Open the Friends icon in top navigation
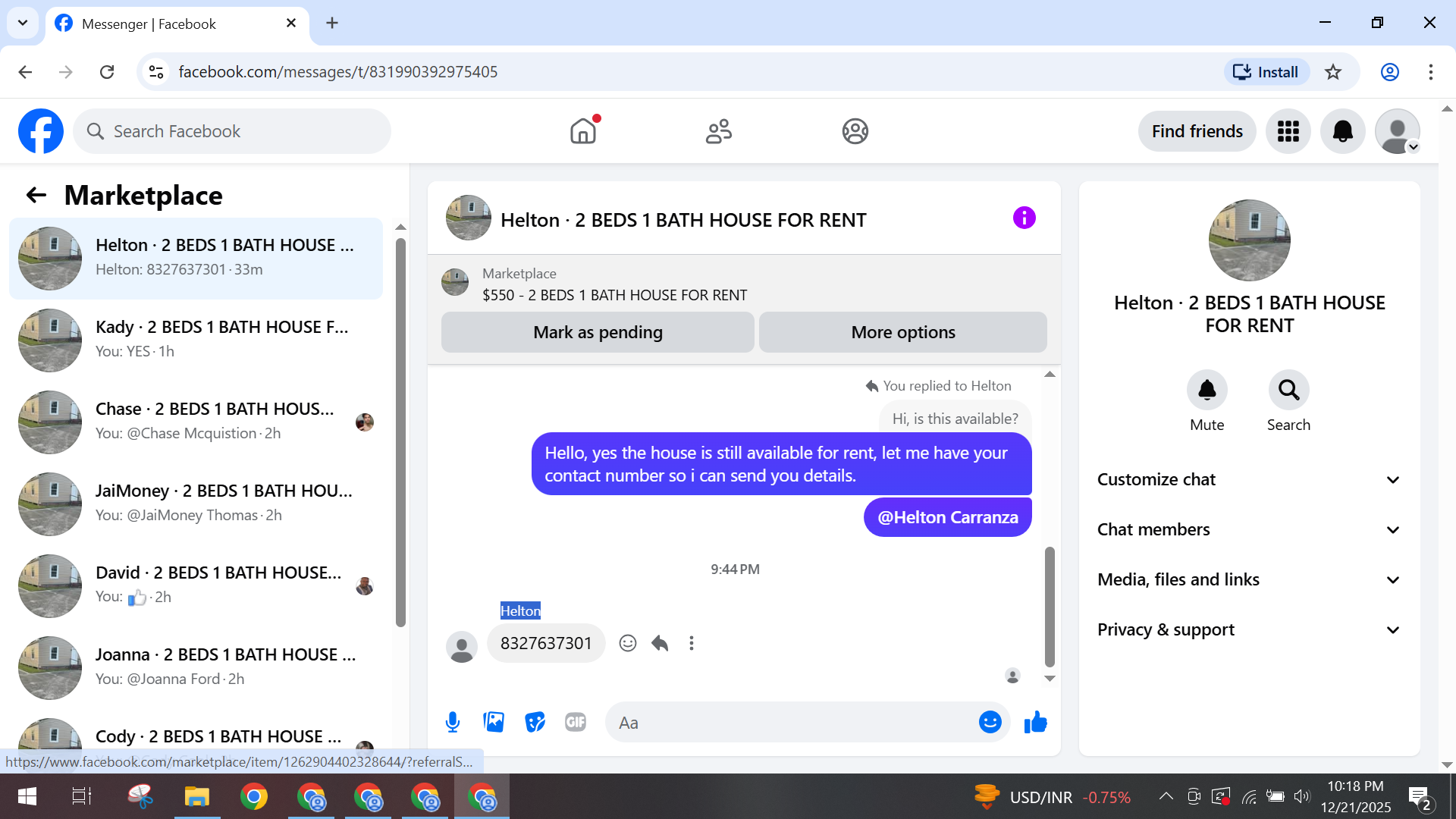 (719, 131)
